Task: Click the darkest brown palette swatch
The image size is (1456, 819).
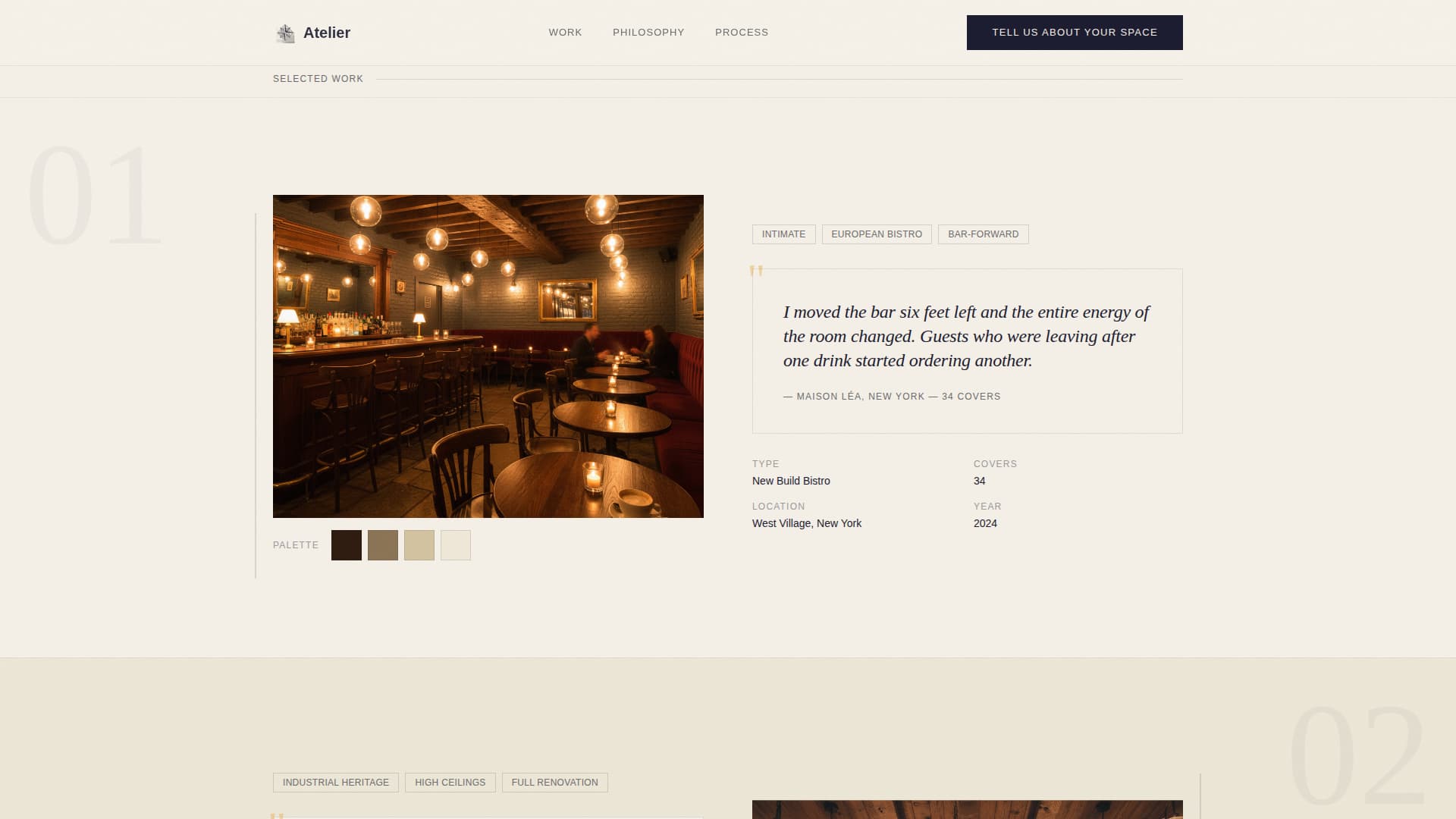Action: 347,544
